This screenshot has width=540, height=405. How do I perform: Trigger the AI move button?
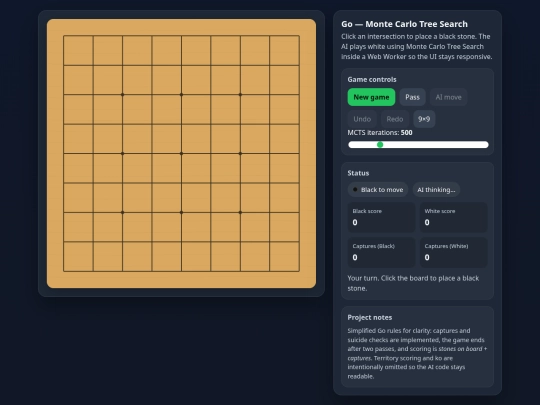pos(448,97)
